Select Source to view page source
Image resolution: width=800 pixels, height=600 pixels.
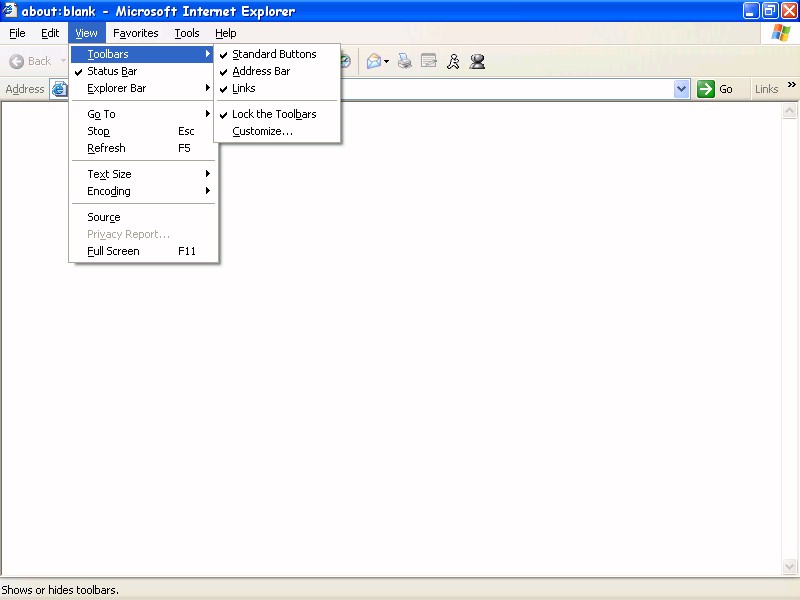pos(144,217)
